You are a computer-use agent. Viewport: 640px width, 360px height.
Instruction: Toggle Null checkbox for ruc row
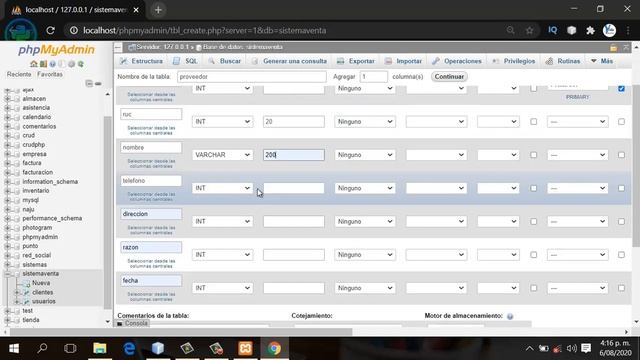pyautogui.click(x=533, y=122)
